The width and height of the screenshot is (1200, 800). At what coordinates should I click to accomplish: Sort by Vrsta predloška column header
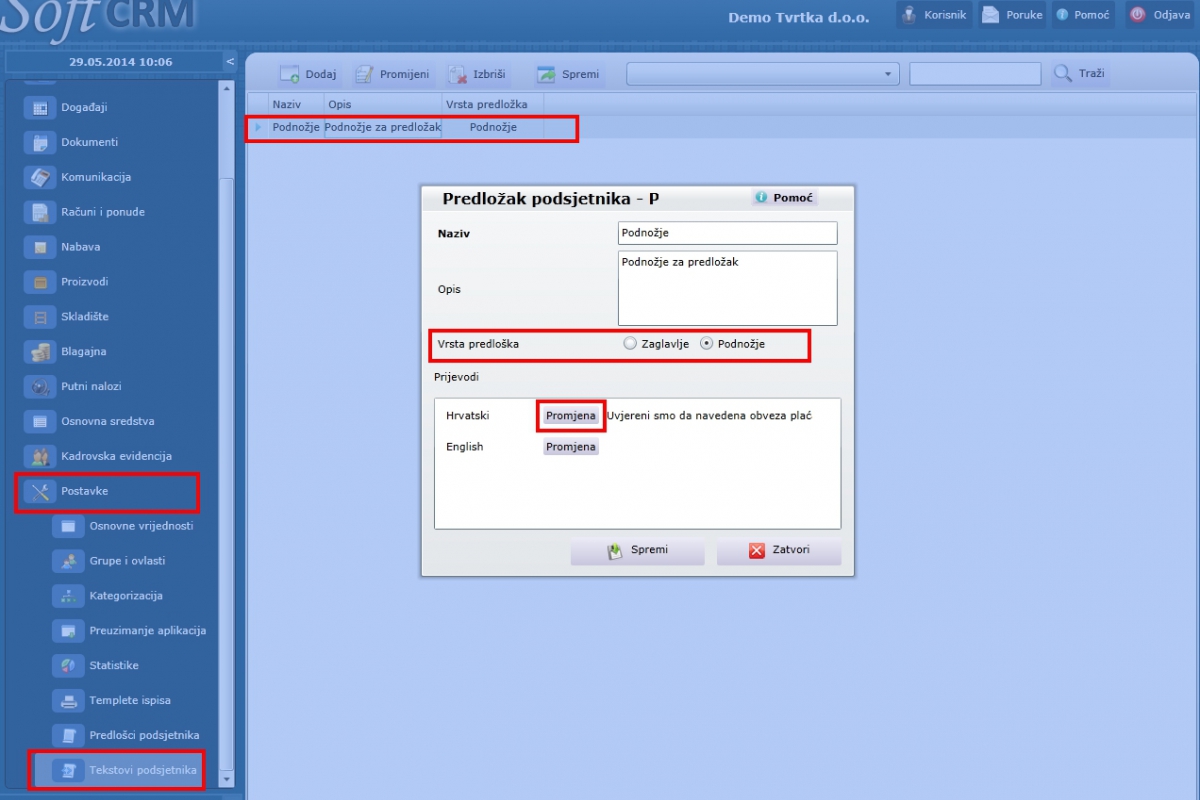click(493, 104)
